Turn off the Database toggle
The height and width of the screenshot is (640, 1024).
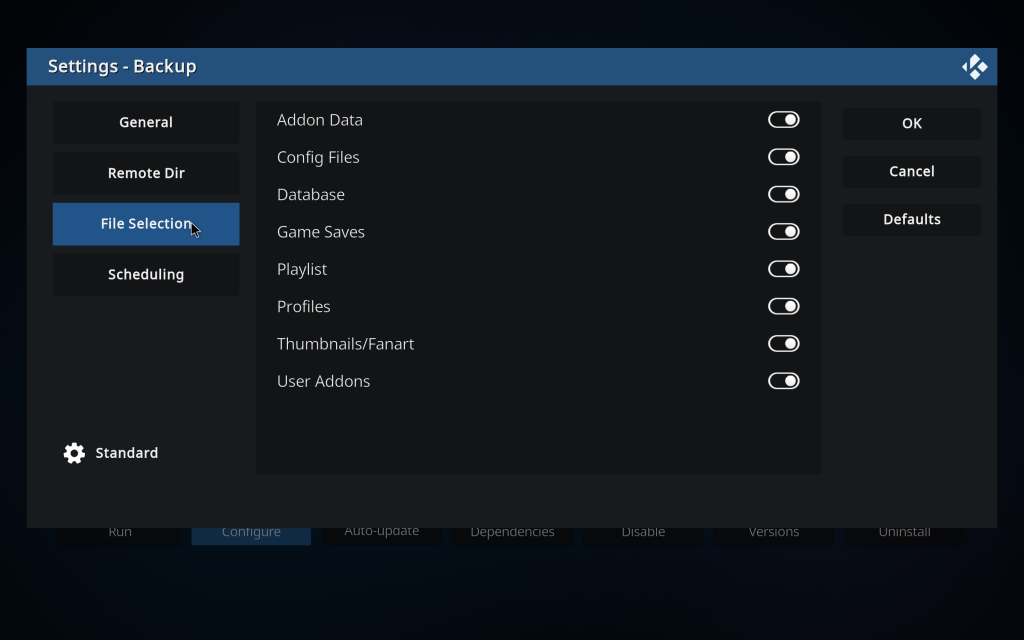tap(783, 194)
